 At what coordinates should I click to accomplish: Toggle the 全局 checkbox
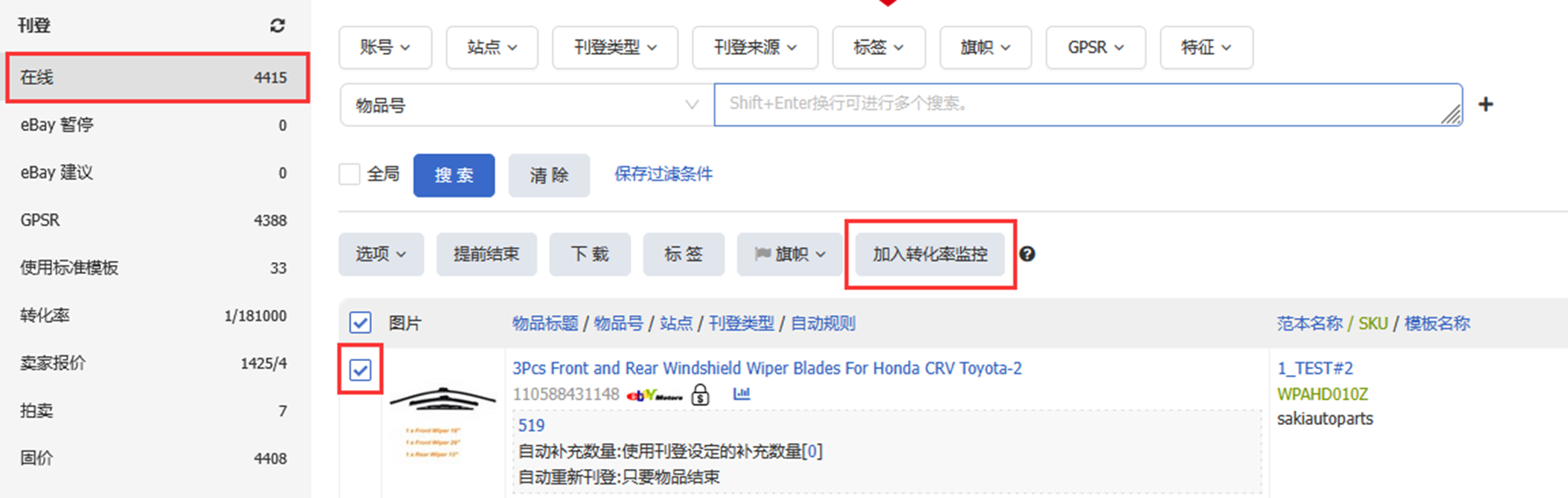[350, 174]
